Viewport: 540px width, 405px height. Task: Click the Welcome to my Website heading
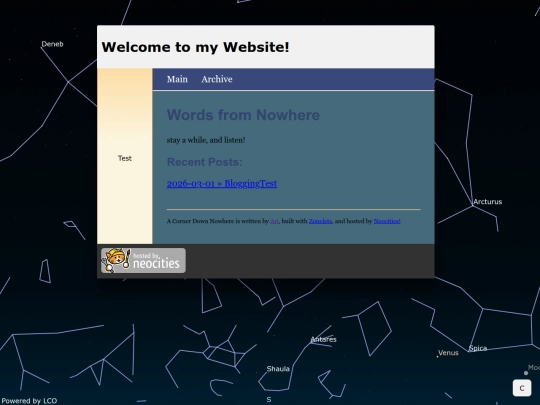pos(195,47)
